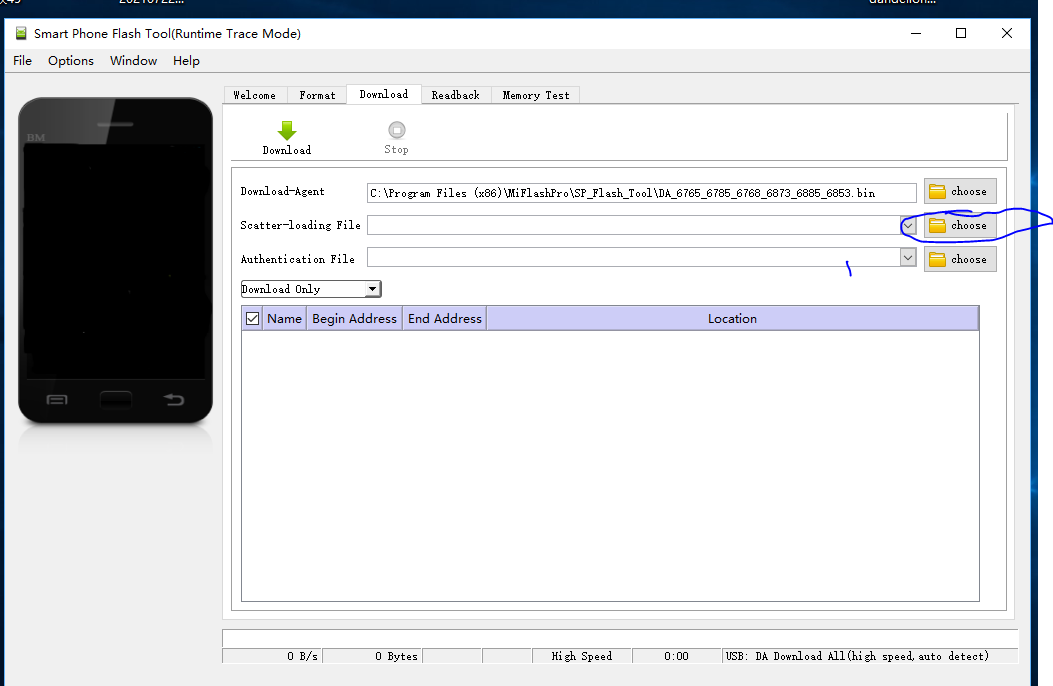Choose a Download-Agent file
The width and height of the screenshot is (1053, 686).
click(960, 191)
